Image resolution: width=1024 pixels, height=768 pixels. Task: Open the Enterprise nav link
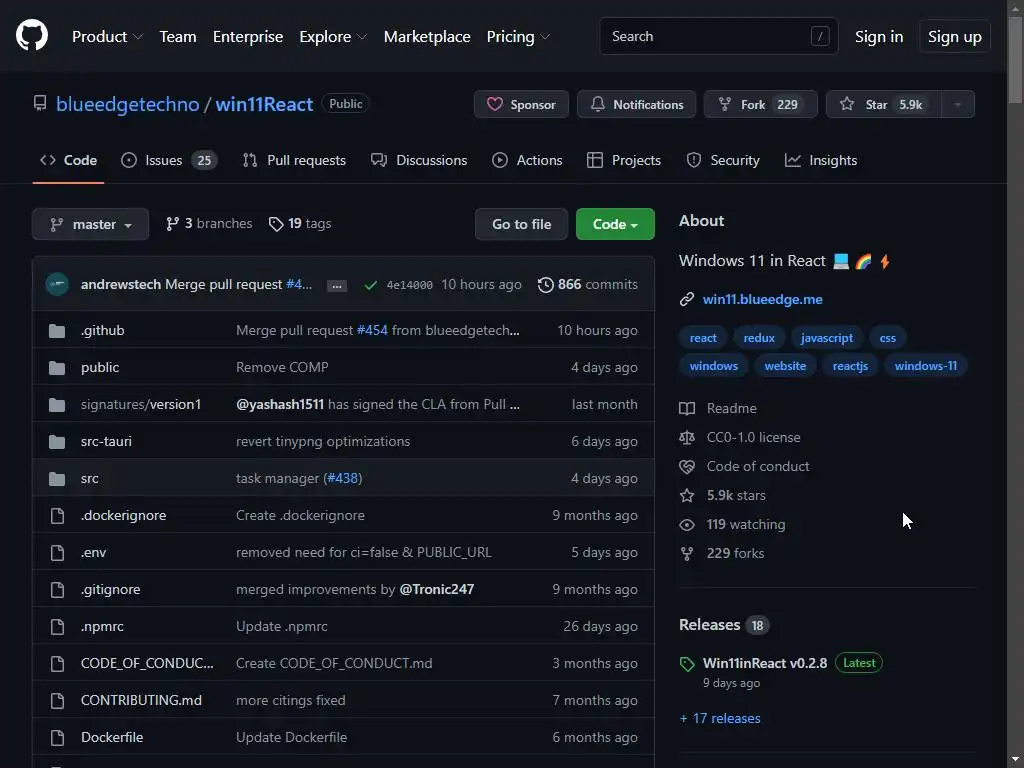point(248,37)
